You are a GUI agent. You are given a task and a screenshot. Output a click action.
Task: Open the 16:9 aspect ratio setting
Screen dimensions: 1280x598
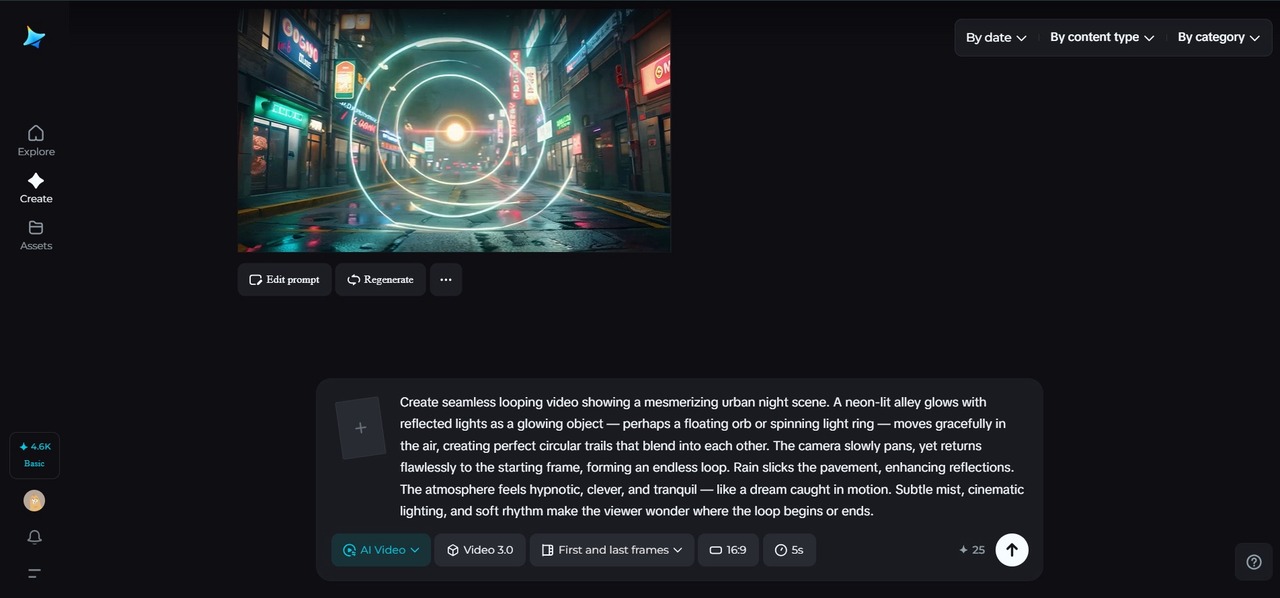pyautogui.click(x=727, y=549)
